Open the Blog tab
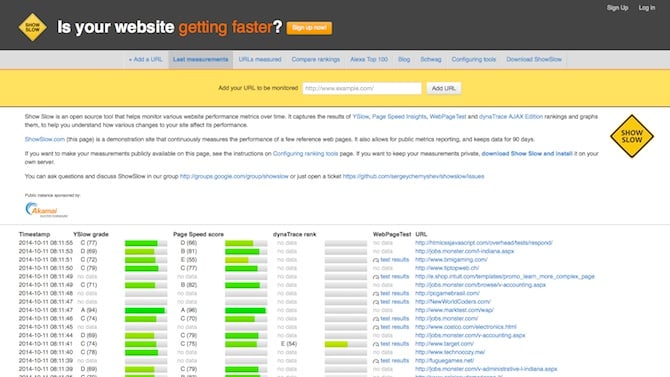 (x=404, y=59)
